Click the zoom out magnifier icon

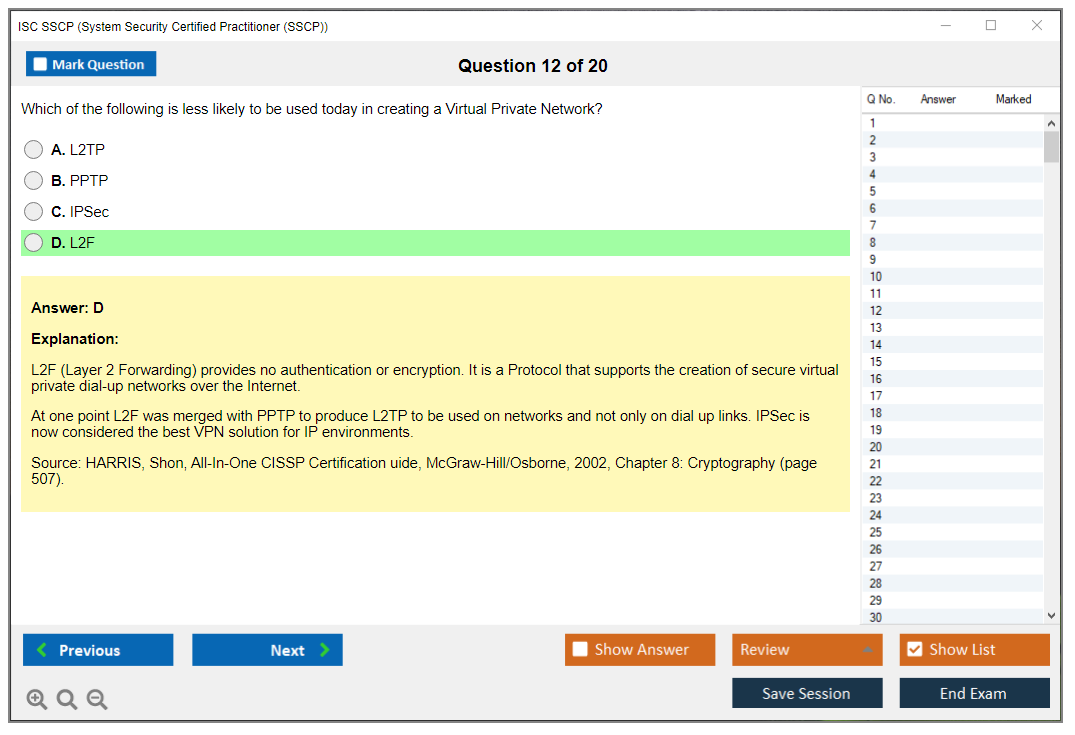97,700
